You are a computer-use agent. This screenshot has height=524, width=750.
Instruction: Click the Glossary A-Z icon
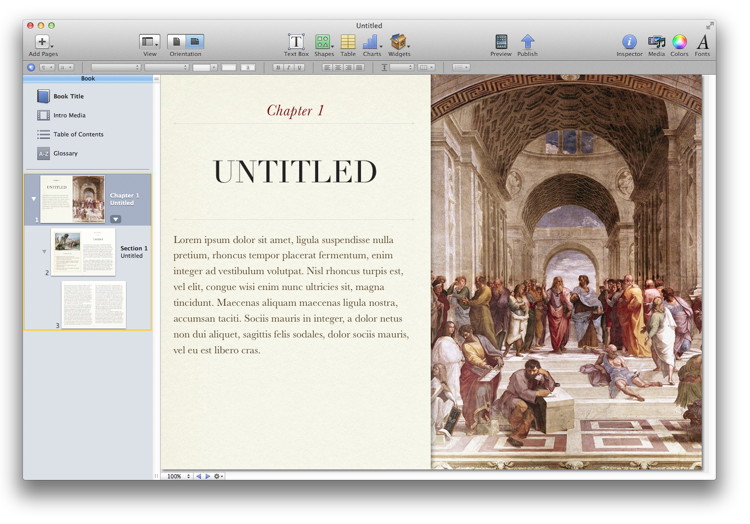click(43, 153)
